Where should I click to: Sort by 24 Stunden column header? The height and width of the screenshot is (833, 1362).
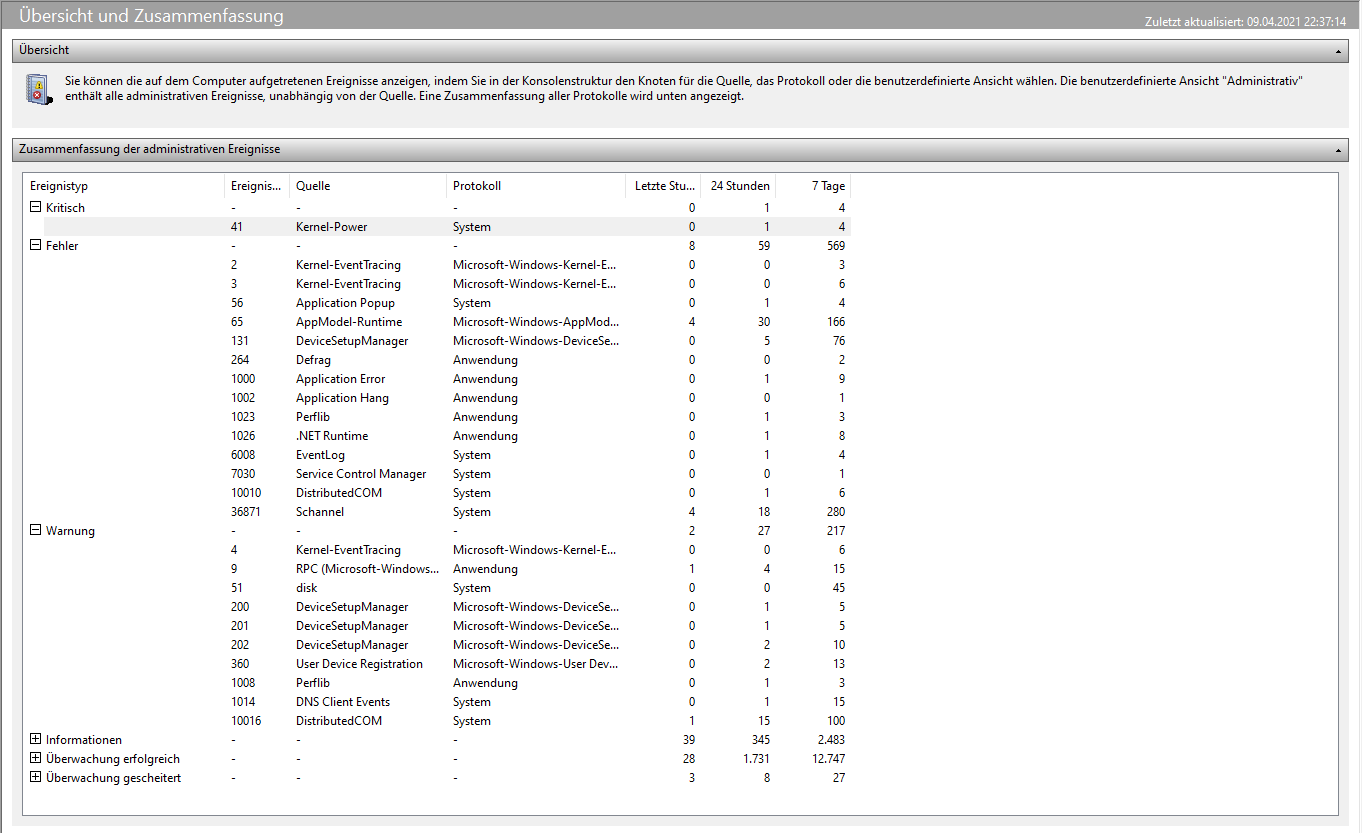[738, 186]
